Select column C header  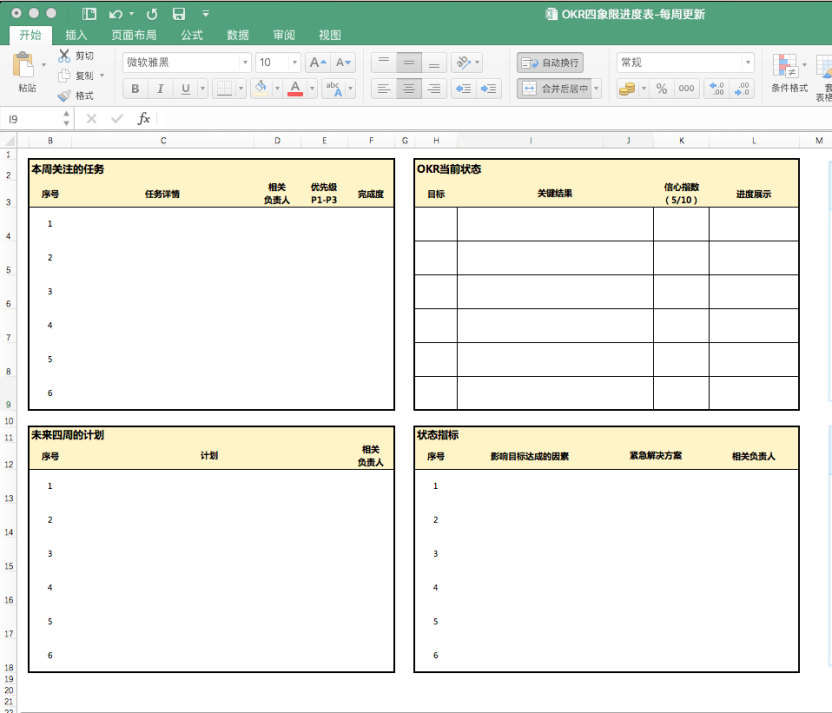coord(163,141)
